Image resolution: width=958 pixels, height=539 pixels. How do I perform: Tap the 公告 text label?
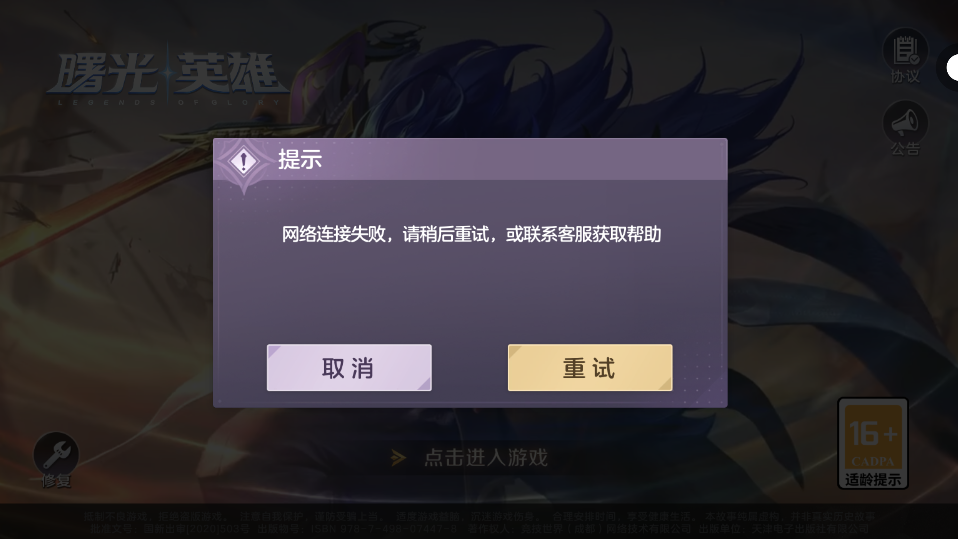click(x=905, y=148)
